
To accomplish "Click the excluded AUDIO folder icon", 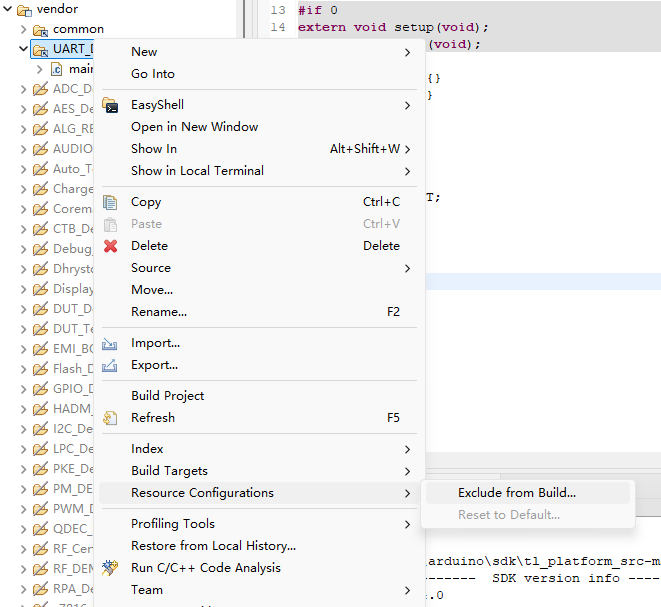I will tap(40, 149).
